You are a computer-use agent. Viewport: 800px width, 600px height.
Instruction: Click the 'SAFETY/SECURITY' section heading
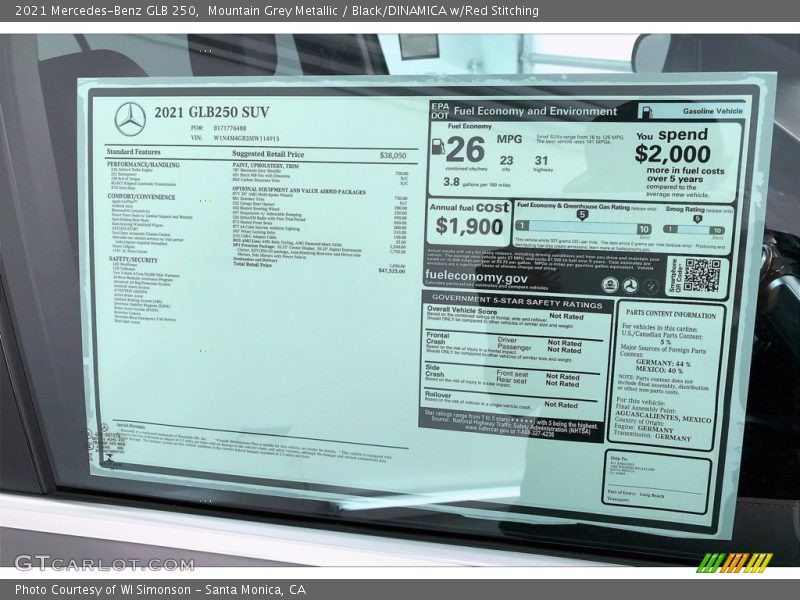click(133, 260)
